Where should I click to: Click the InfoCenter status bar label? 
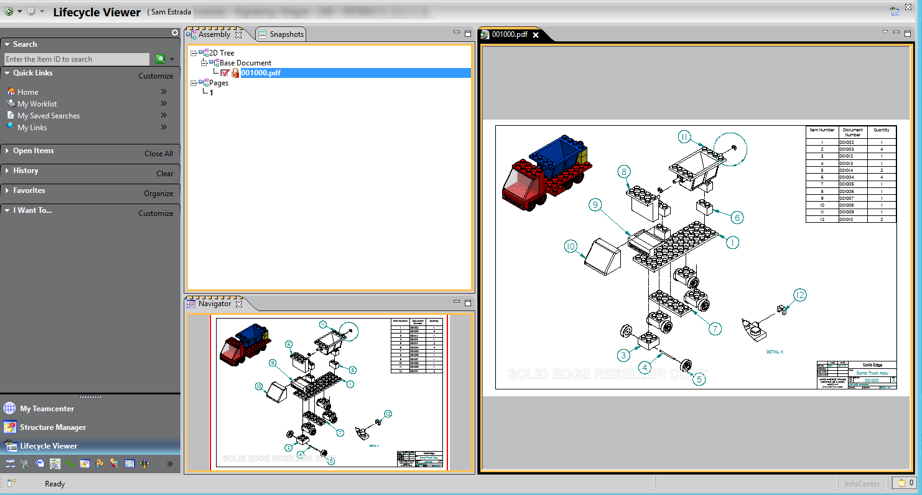pyautogui.click(x=861, y=483)
